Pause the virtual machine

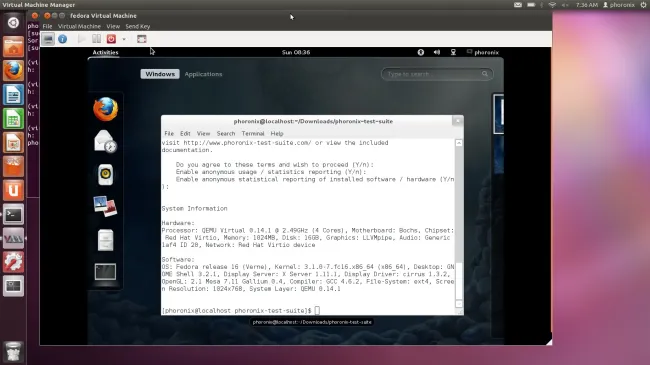[x=96, y=39]
